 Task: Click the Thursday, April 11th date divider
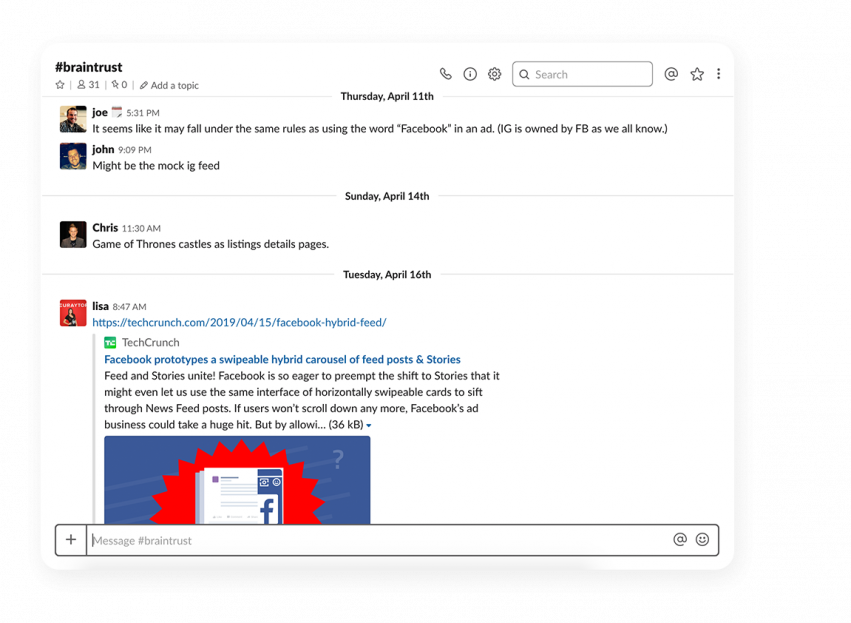[x=387, y=97]
